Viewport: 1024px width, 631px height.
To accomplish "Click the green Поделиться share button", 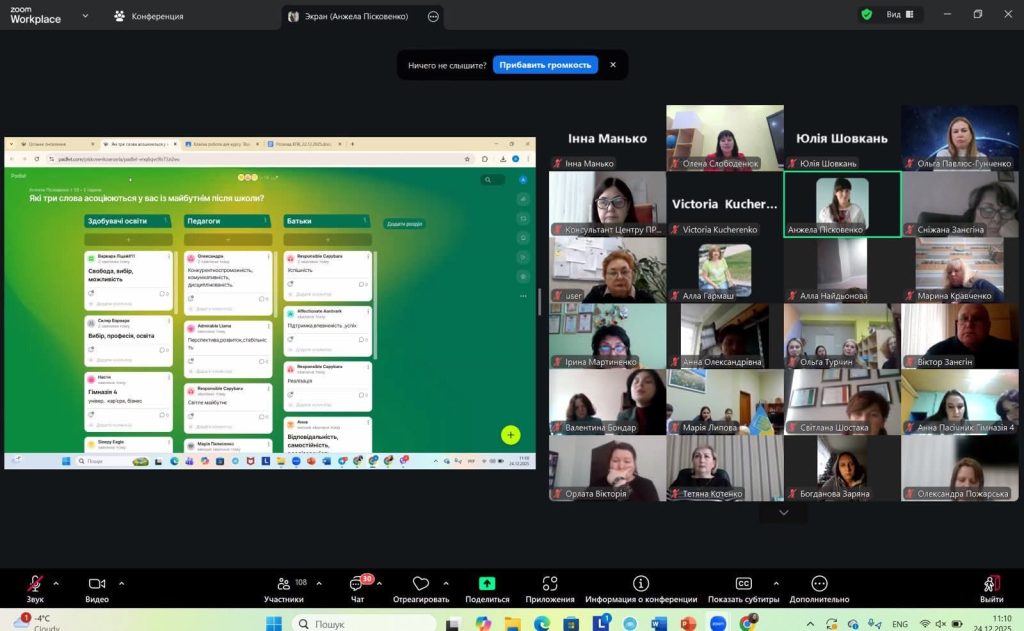I will click(x=487, y=584).
